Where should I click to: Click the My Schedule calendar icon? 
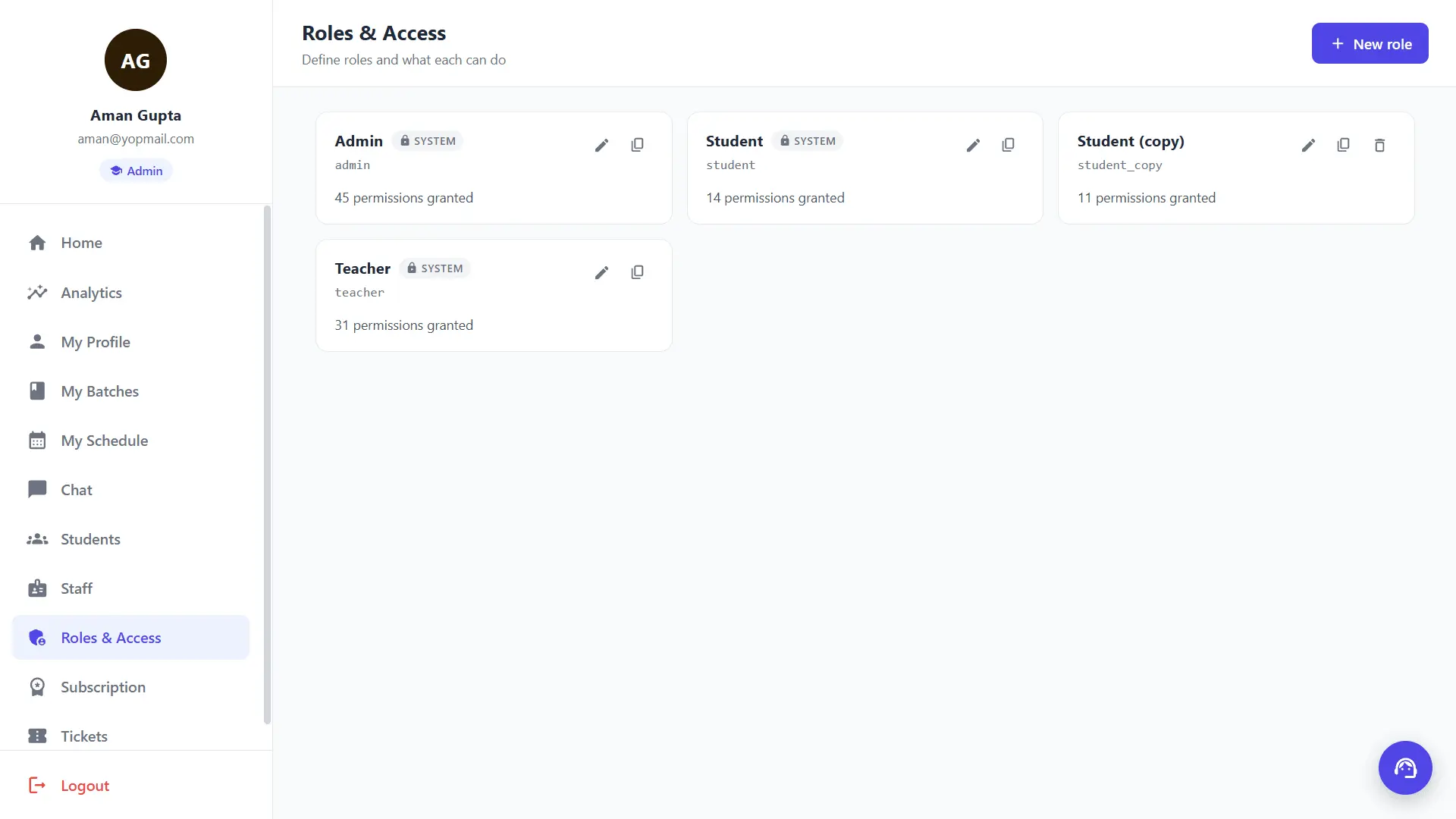click(37, 441)
